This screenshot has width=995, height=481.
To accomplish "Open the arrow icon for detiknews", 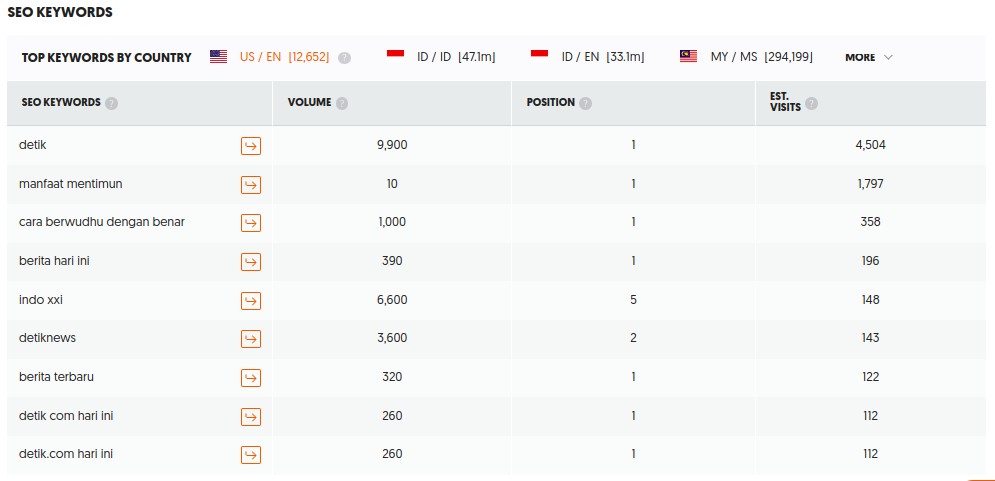I will pyautogui.click(x=251, y=339).
